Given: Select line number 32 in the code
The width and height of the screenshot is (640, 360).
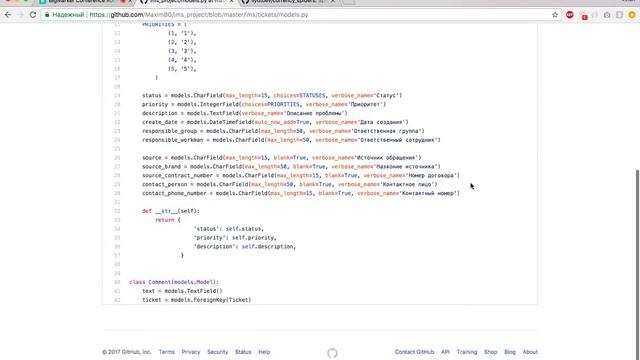Looking at the screenshot, I should [x=117, y=211].
